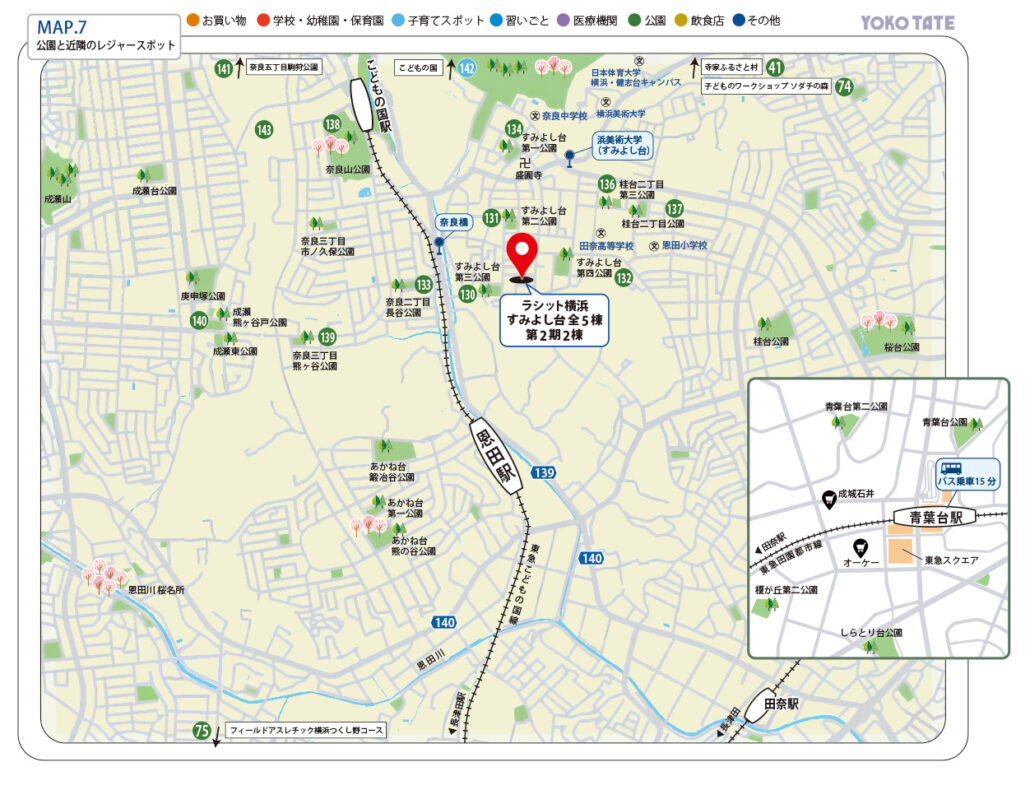Expand park marker 141 near こどもの国駅
The image size is (1030, 790).
click(225, 69)
